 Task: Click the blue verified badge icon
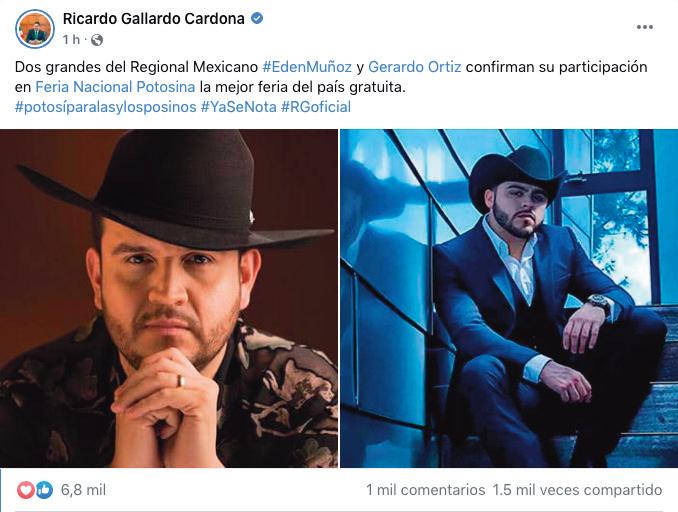tap(257, 19)
